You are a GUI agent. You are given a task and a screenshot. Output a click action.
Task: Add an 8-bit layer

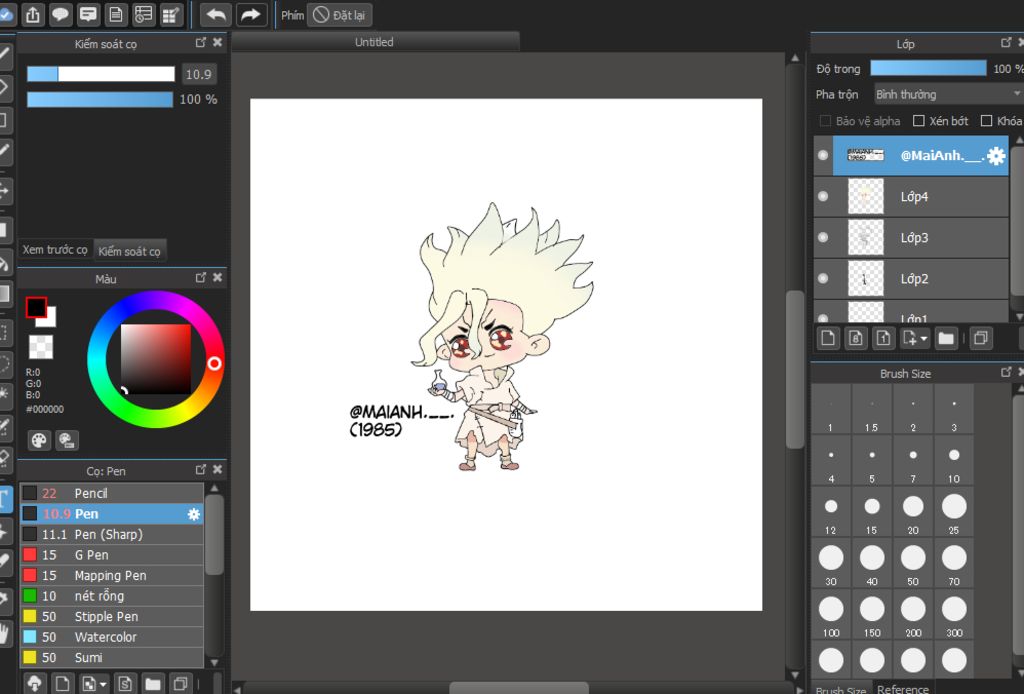point(856,338)
